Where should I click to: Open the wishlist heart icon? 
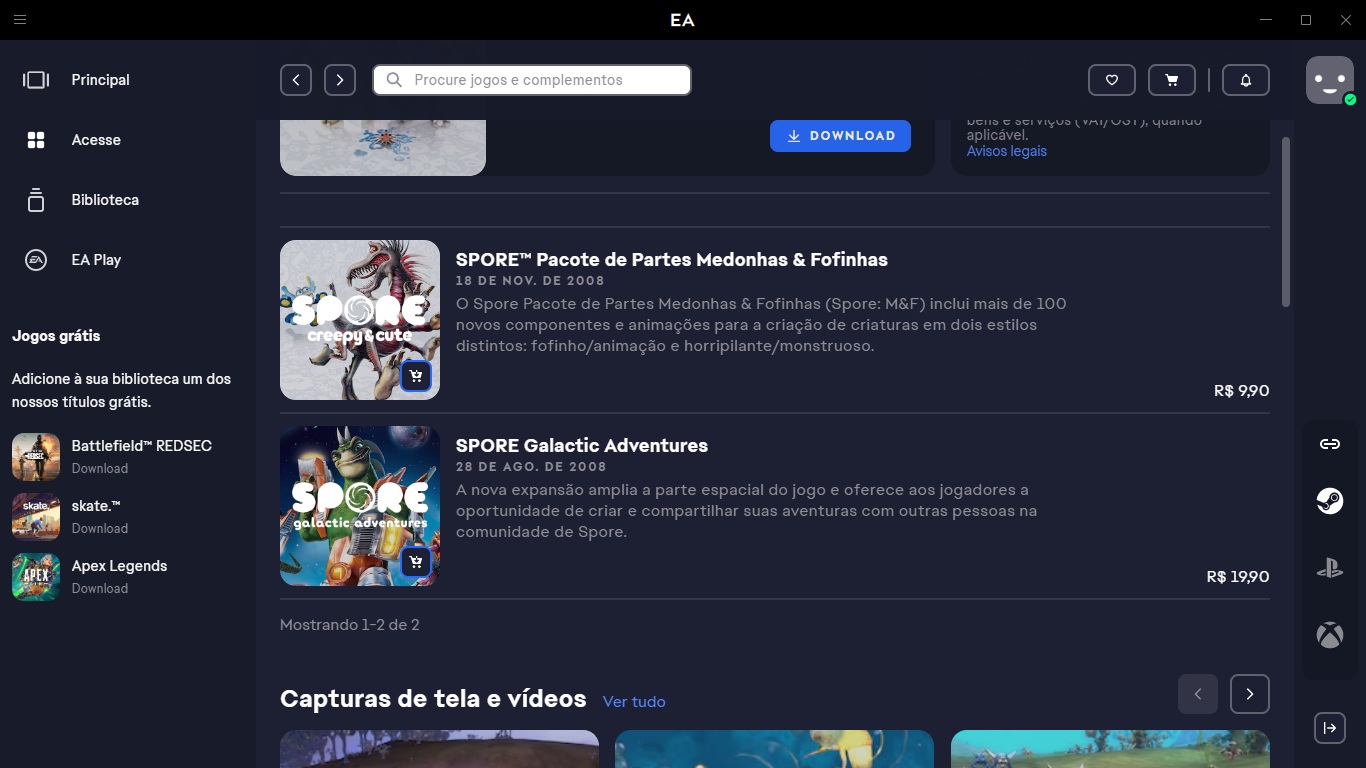[1111, 80]
